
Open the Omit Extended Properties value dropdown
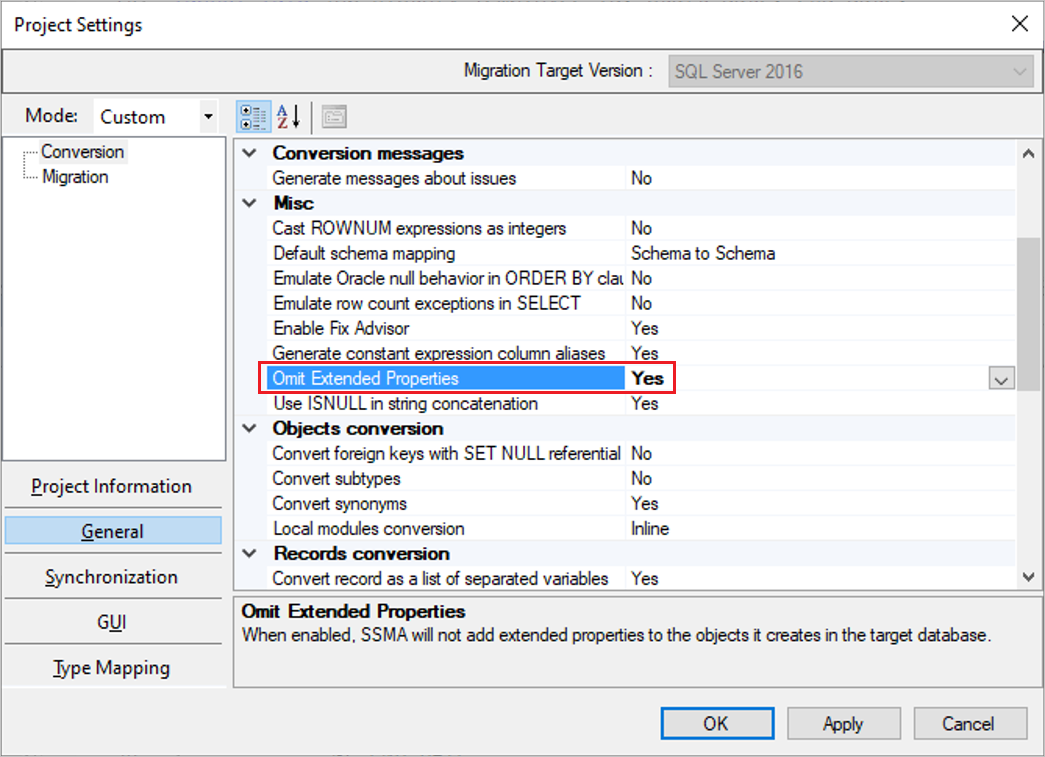tap(1001, 379)
